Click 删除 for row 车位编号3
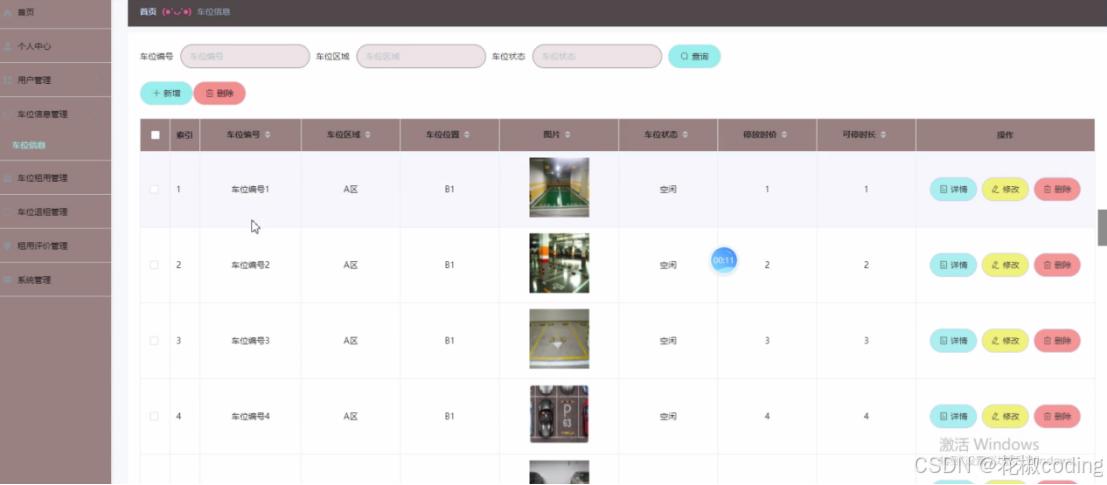Screen dimensions: 1107x485 (x=1057, y=340)
